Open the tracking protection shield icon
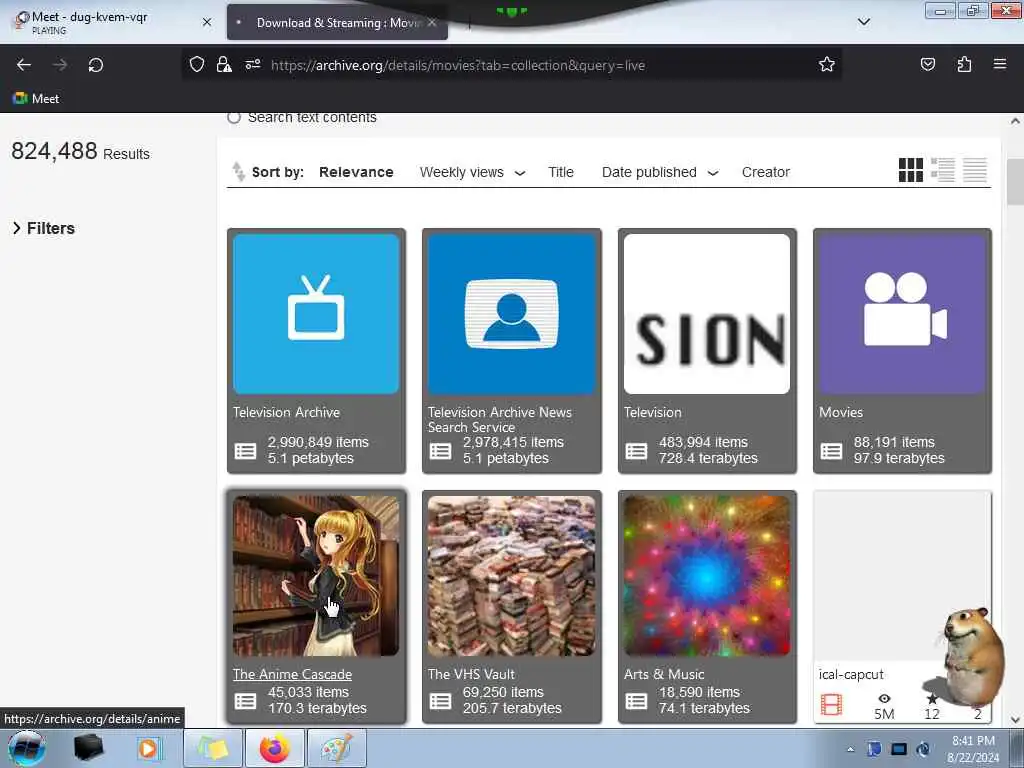The width and height of the screenshot is (1024, 768). (197, 64)
